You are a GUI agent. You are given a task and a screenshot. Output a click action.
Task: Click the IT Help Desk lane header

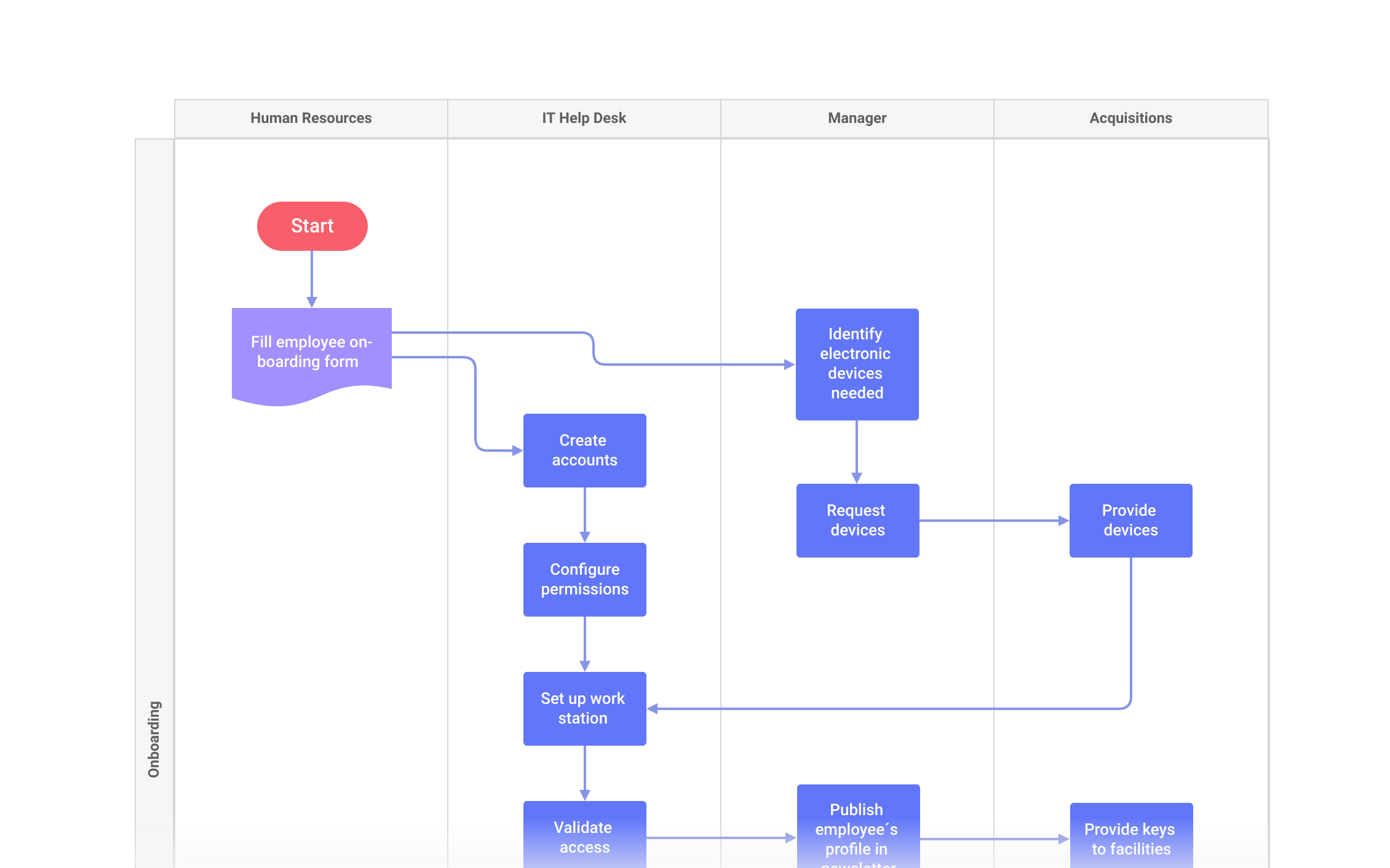(x=583, y=117)
